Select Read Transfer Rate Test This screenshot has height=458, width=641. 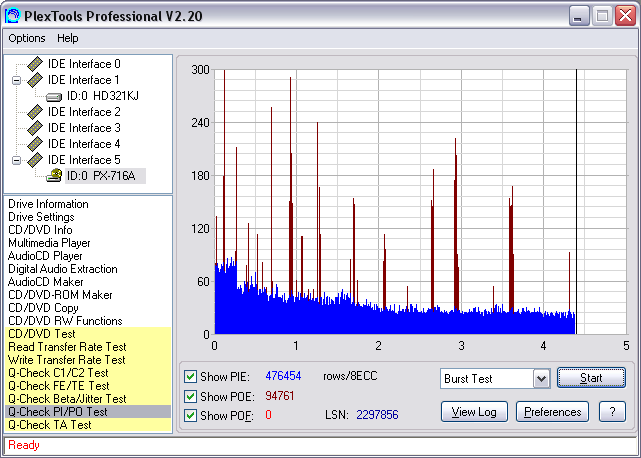(88, 347)
